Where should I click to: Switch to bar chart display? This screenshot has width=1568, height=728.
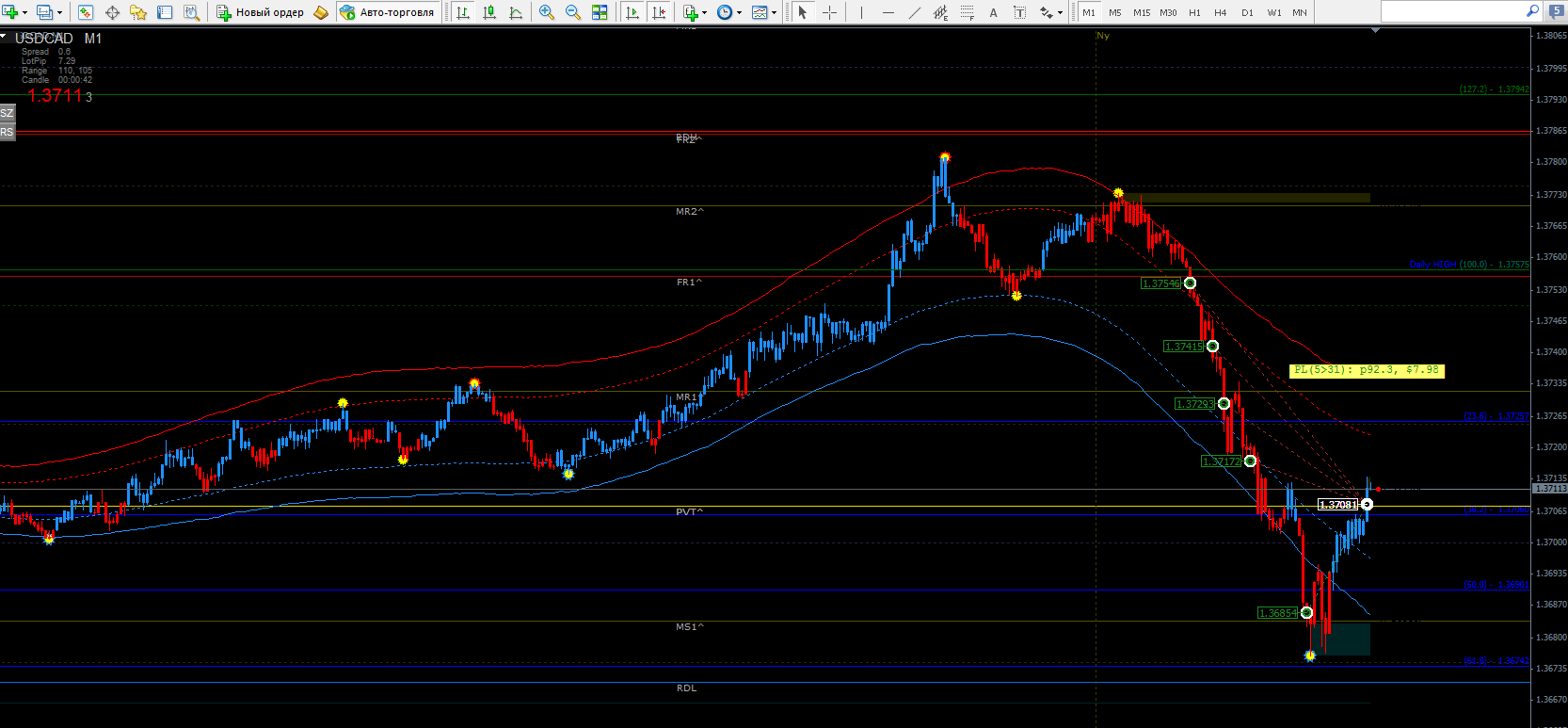463,12
